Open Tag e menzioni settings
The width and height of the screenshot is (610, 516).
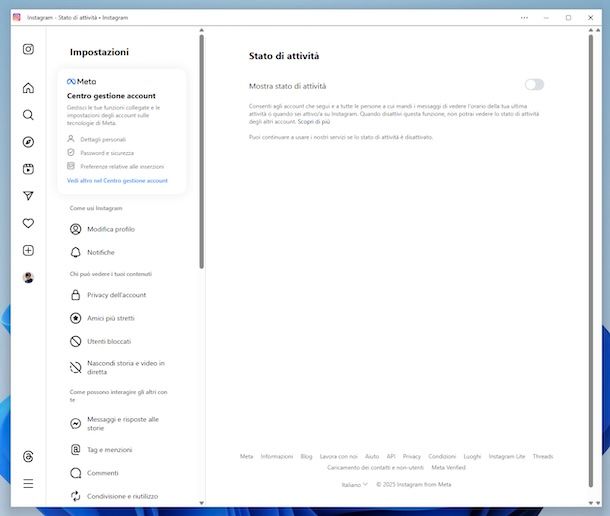click(x=120, y=449)
